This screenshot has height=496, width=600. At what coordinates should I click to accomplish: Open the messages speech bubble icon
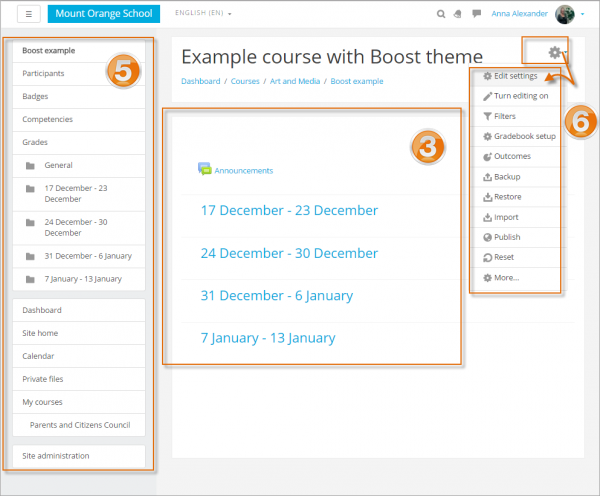476,14
